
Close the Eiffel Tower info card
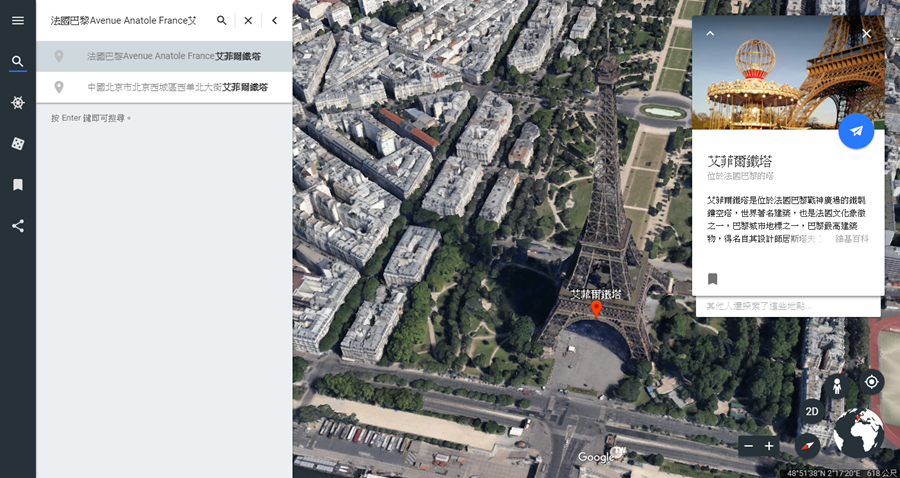867,33
